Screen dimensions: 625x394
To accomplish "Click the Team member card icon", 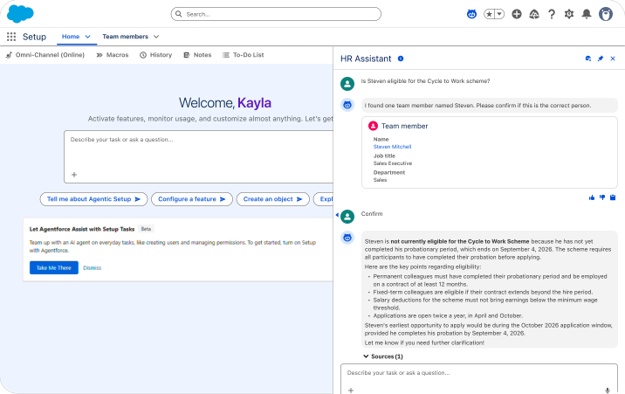I will [373, 126].
